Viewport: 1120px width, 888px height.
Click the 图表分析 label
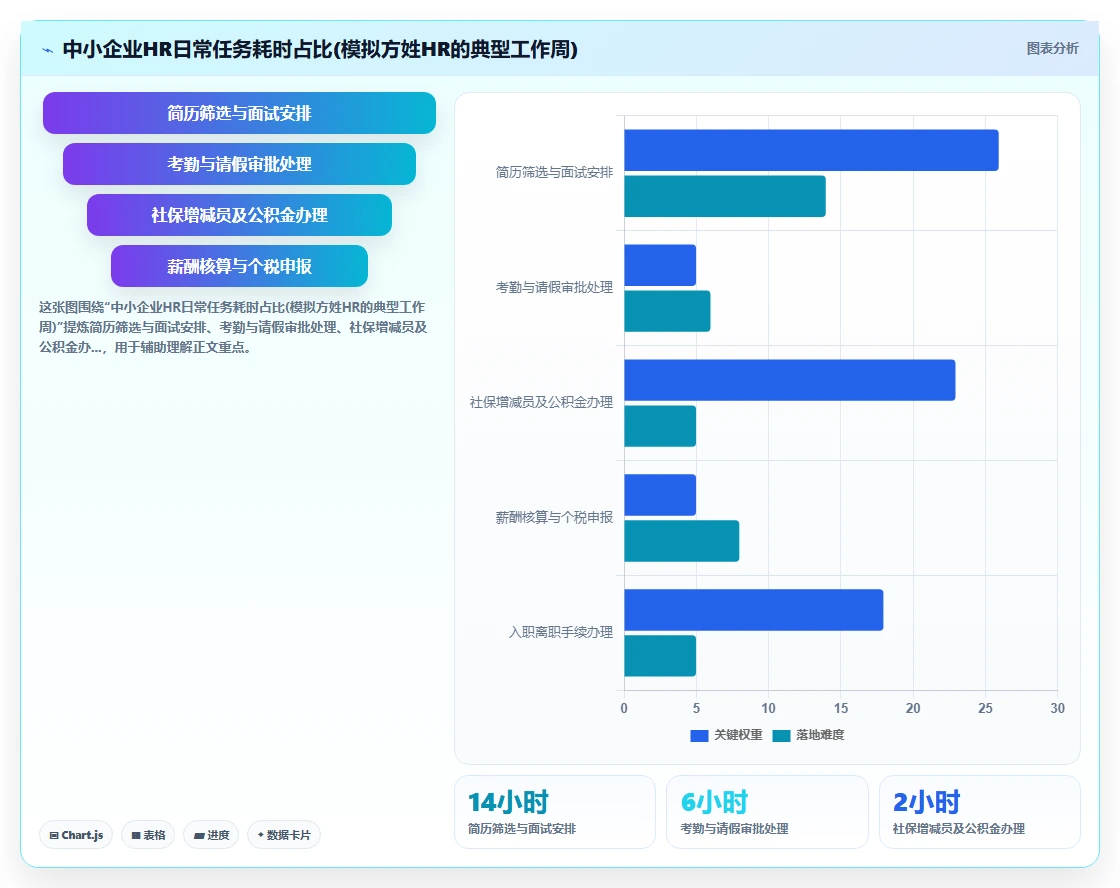pyautogui.click(x=1052, y=49)
